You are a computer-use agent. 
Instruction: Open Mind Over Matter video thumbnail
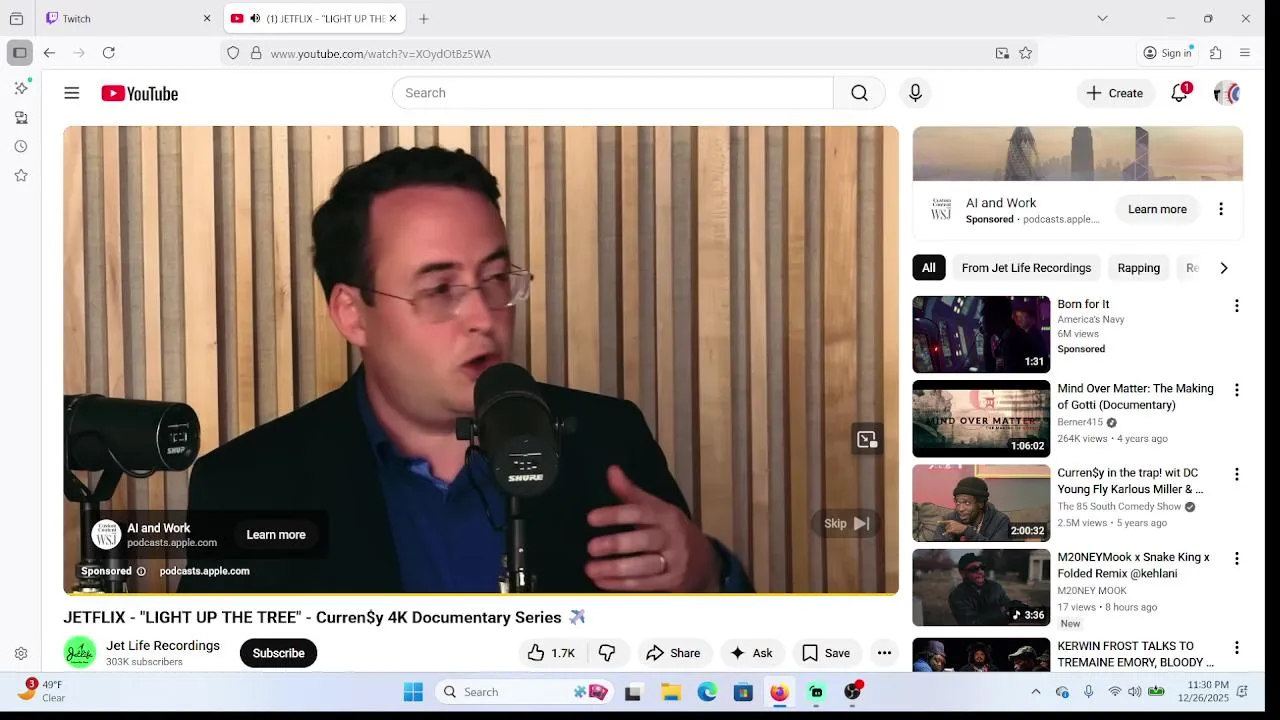pos(981,419)
